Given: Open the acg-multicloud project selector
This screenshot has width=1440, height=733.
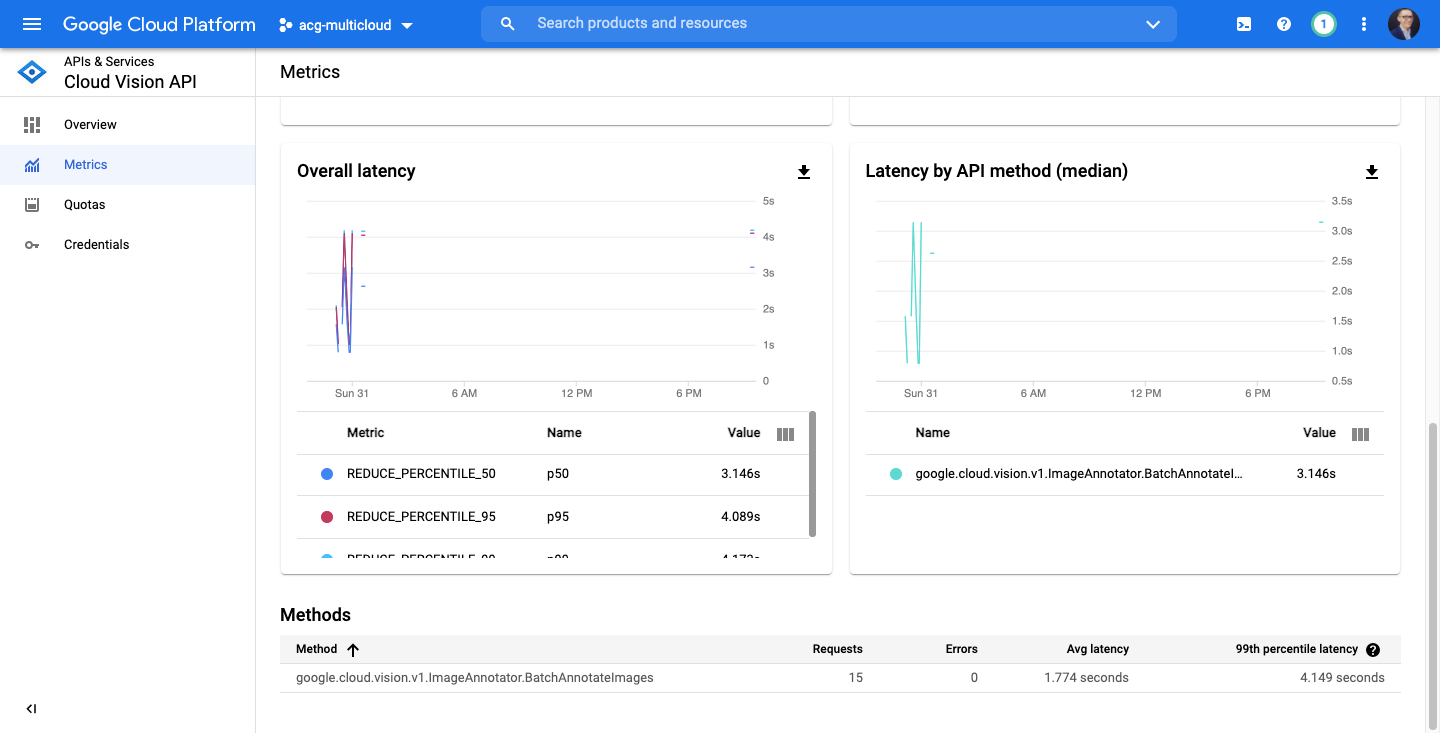Looking at the screenshot, I should [x=346, y=25].
